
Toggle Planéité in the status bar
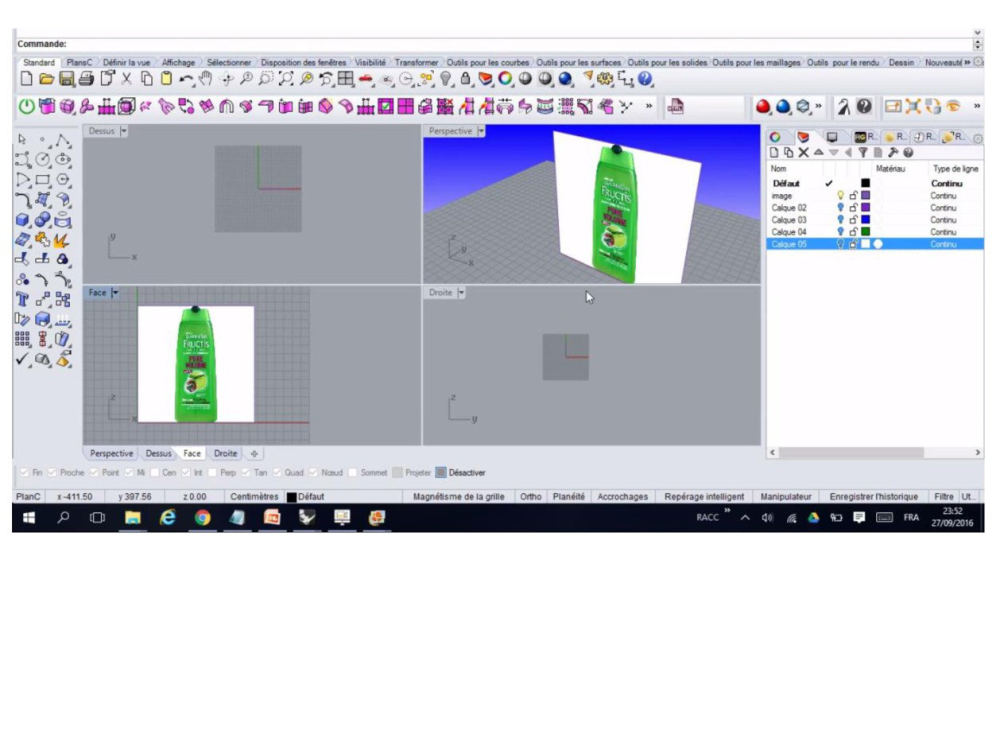pyautogui.click(x=569, y=497)
